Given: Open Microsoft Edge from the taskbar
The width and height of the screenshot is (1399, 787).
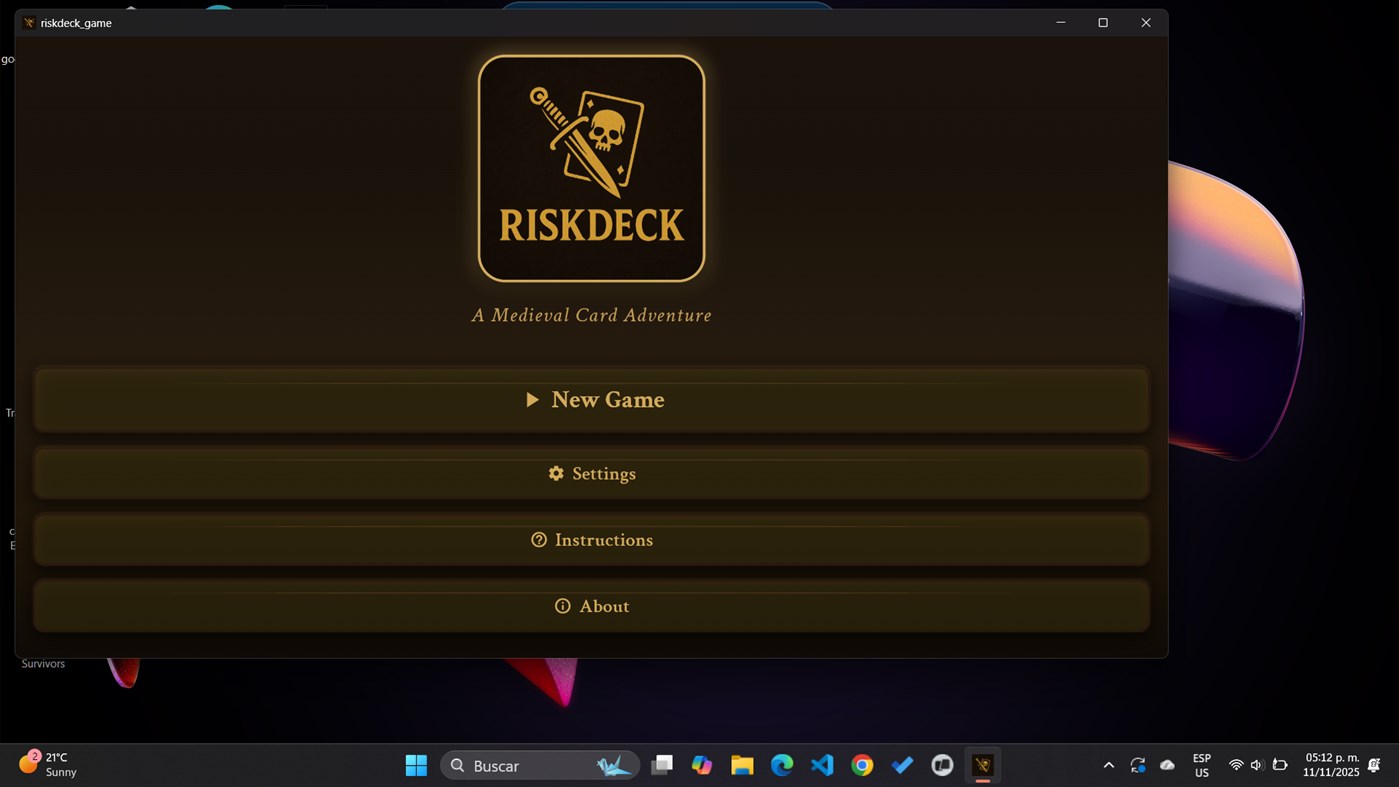Looking at the screenshot, I should (781, 765).
